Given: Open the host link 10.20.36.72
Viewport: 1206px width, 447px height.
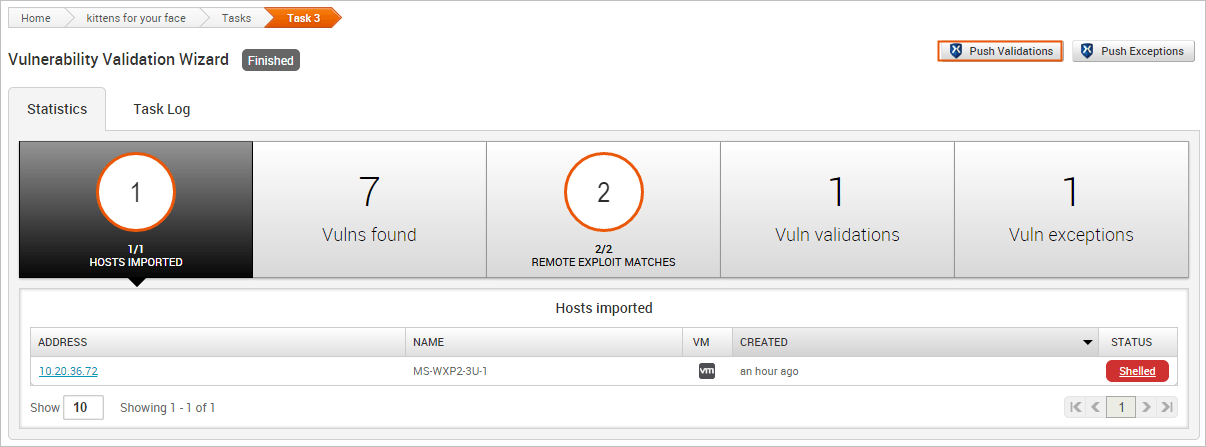Looking at the screenshot, I should [68, 371].
